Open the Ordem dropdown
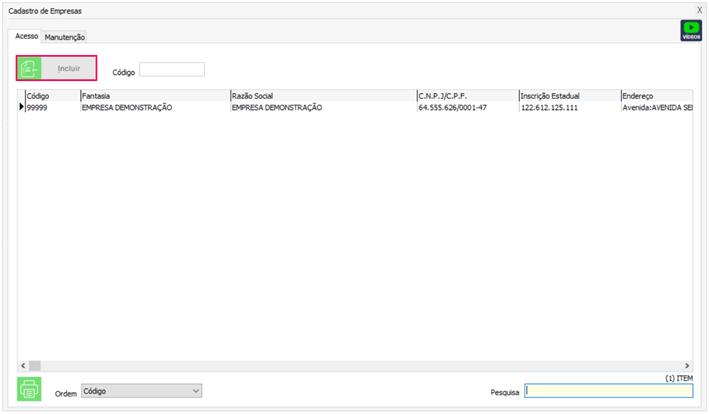This screenshot has height=414, width=709. [141, 391]
